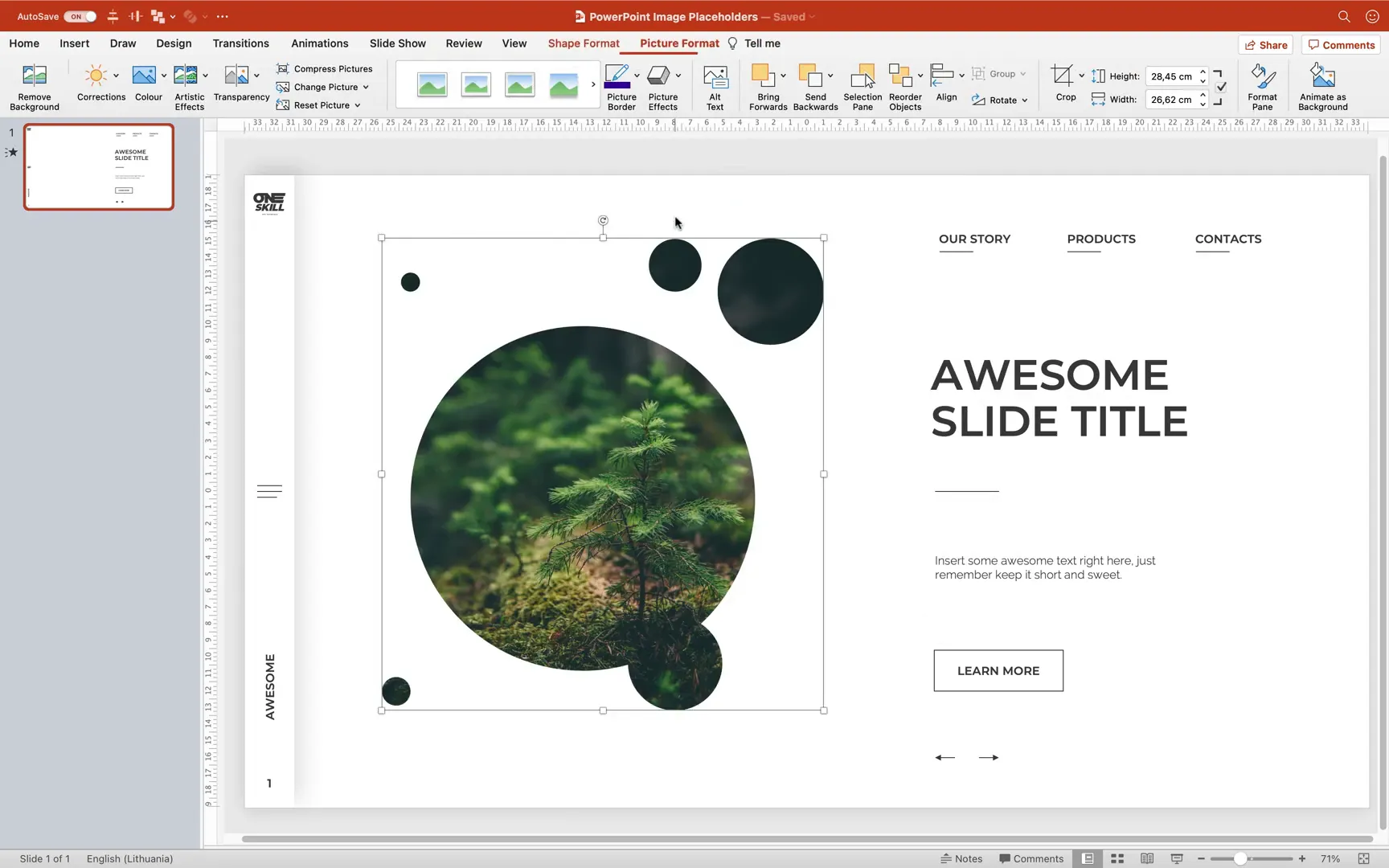Click the Transparency icon
This screenshot has width=1389, height=868.
tap(236, 76)
